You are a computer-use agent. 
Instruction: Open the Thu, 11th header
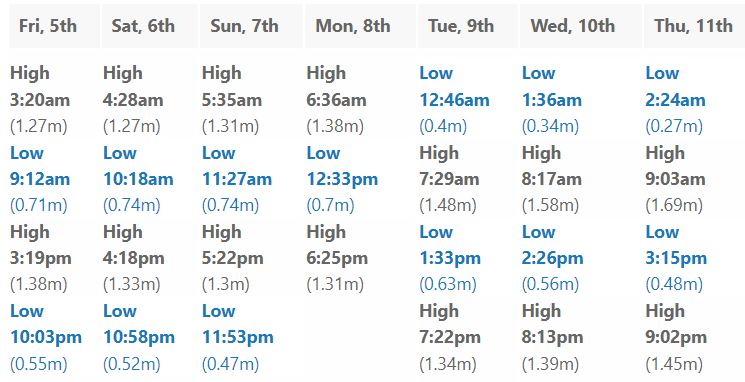pos(693,26)
